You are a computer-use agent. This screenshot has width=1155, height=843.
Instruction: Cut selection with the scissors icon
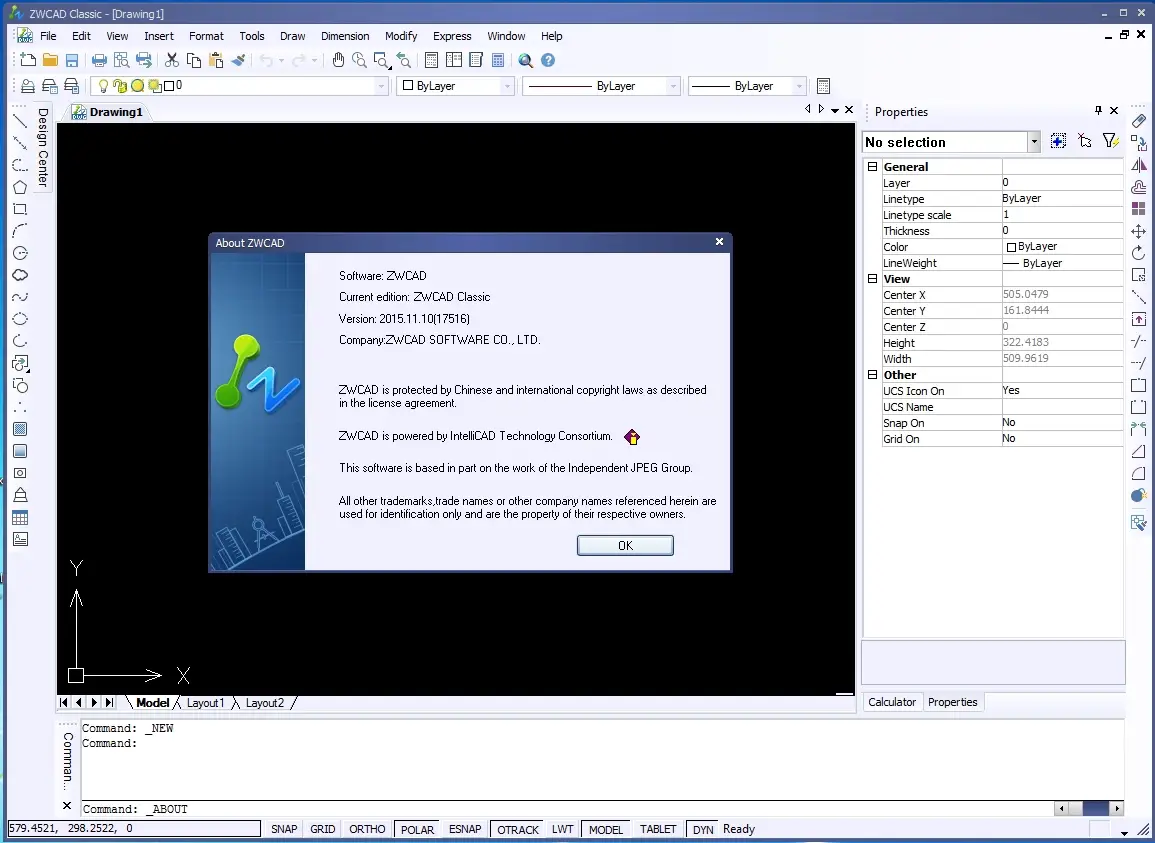[172, 60]
